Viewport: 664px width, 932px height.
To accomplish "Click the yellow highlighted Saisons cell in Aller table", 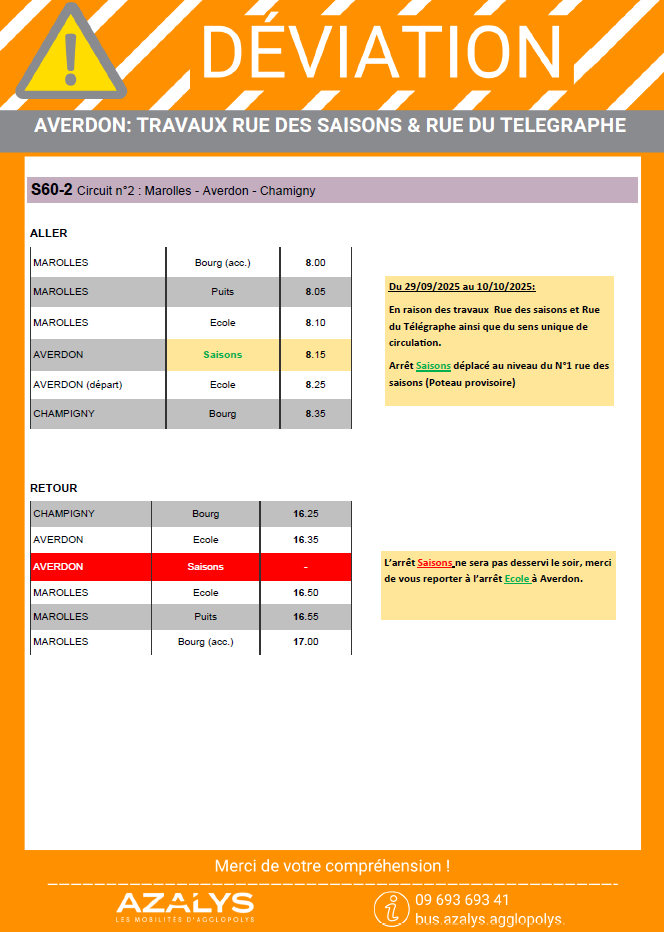I will (x=222, y=354).
